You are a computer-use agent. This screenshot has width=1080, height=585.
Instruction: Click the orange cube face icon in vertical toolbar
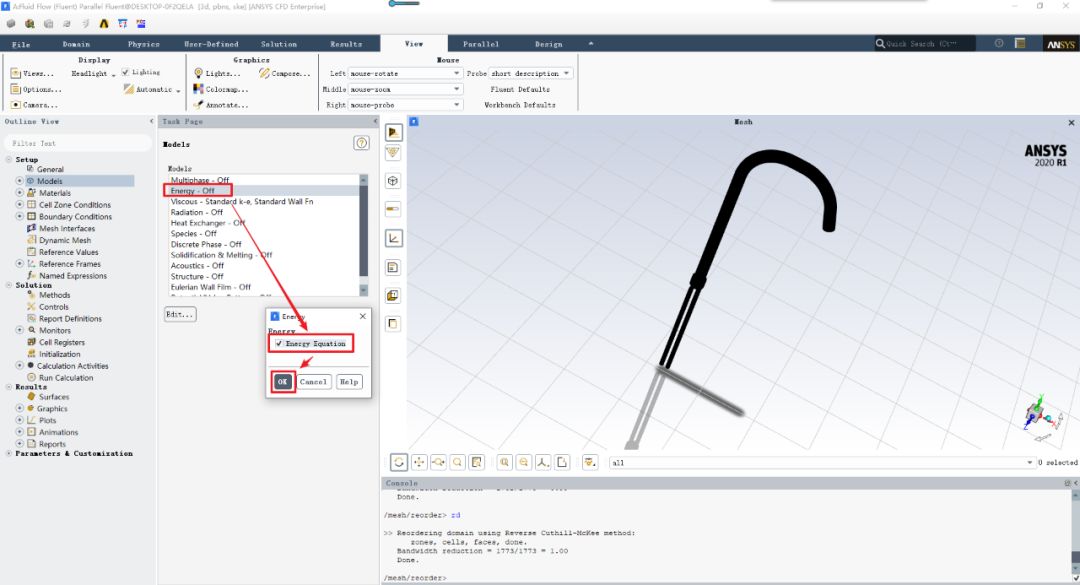393,296
